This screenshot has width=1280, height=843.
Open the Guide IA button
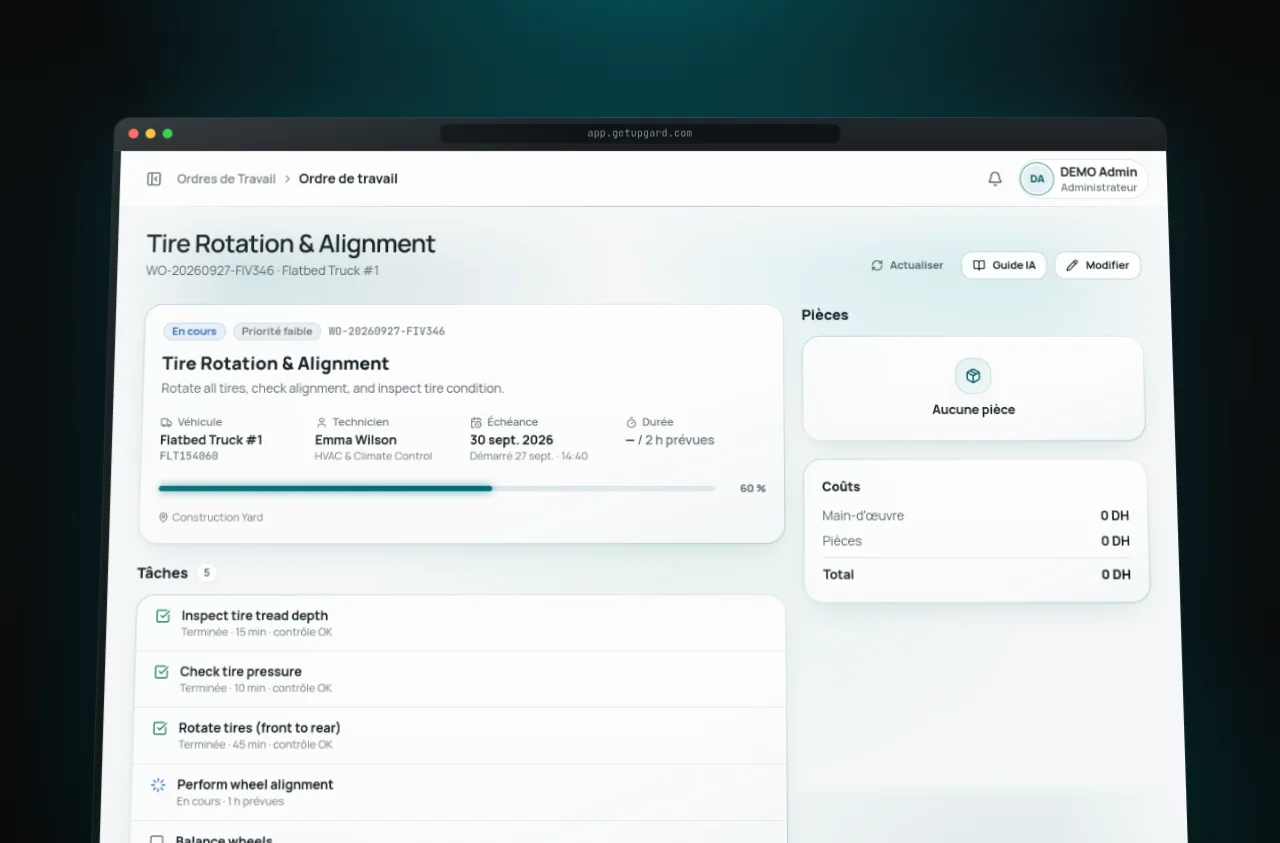(x=1004, y=265)
